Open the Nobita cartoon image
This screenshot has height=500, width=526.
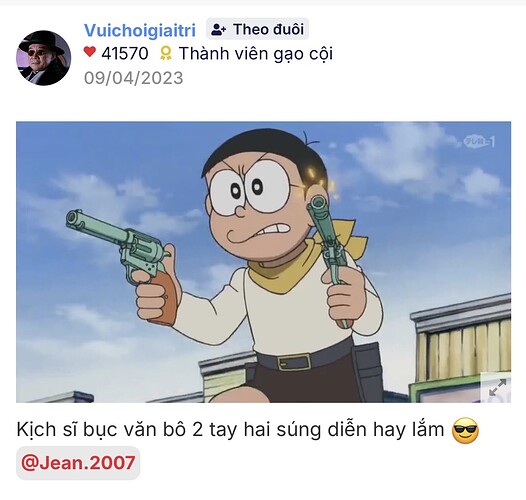point(263,262)
